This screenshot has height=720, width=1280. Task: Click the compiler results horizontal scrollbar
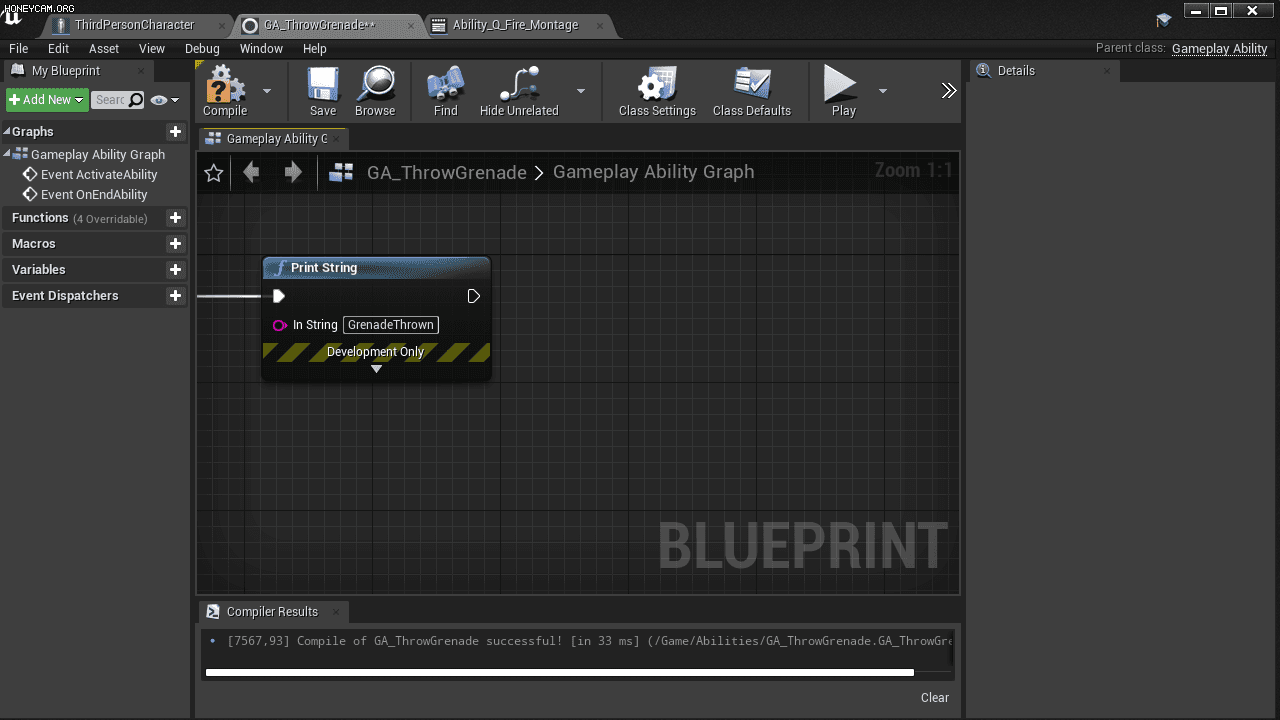(559, 673)
